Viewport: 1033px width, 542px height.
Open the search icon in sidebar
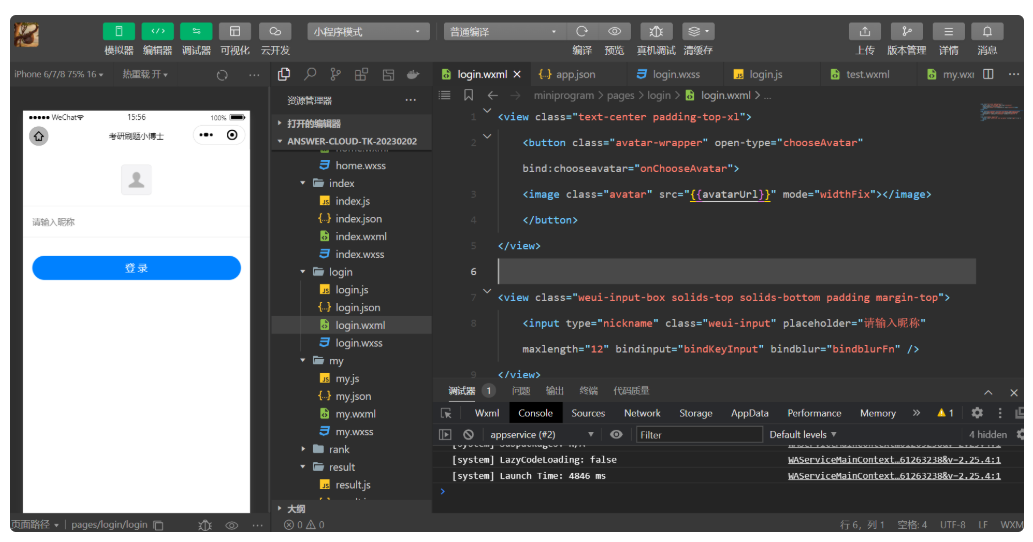click(310, 74)
